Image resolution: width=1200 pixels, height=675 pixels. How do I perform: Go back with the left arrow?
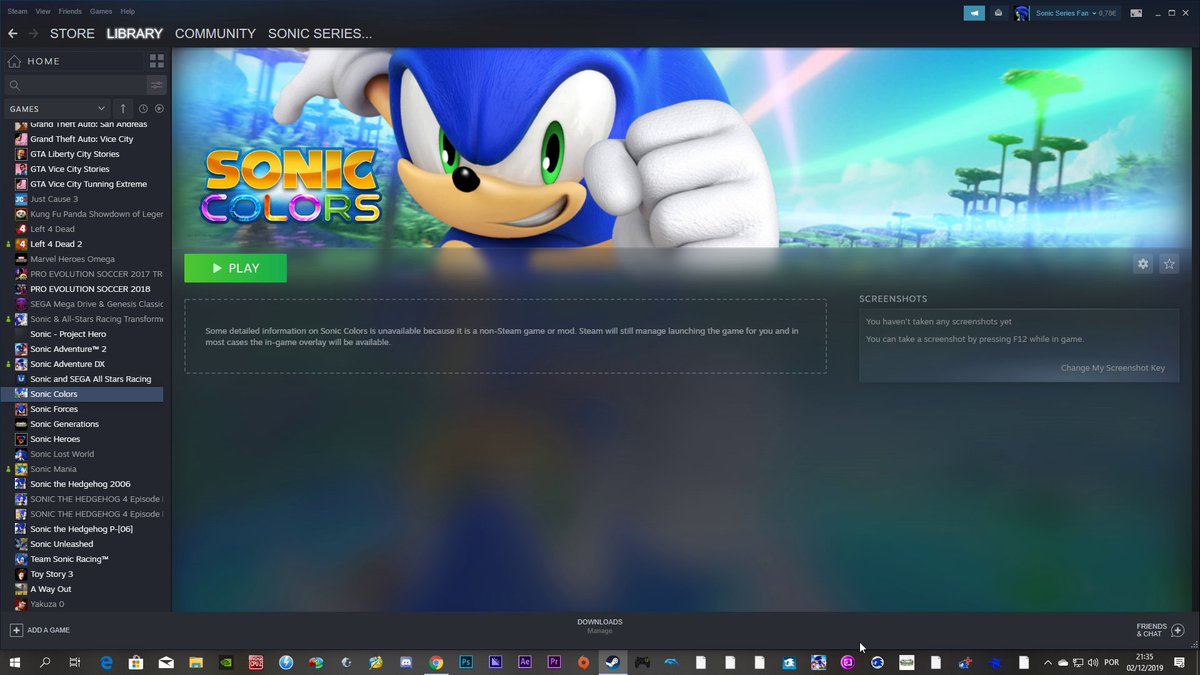coord(13,34)
